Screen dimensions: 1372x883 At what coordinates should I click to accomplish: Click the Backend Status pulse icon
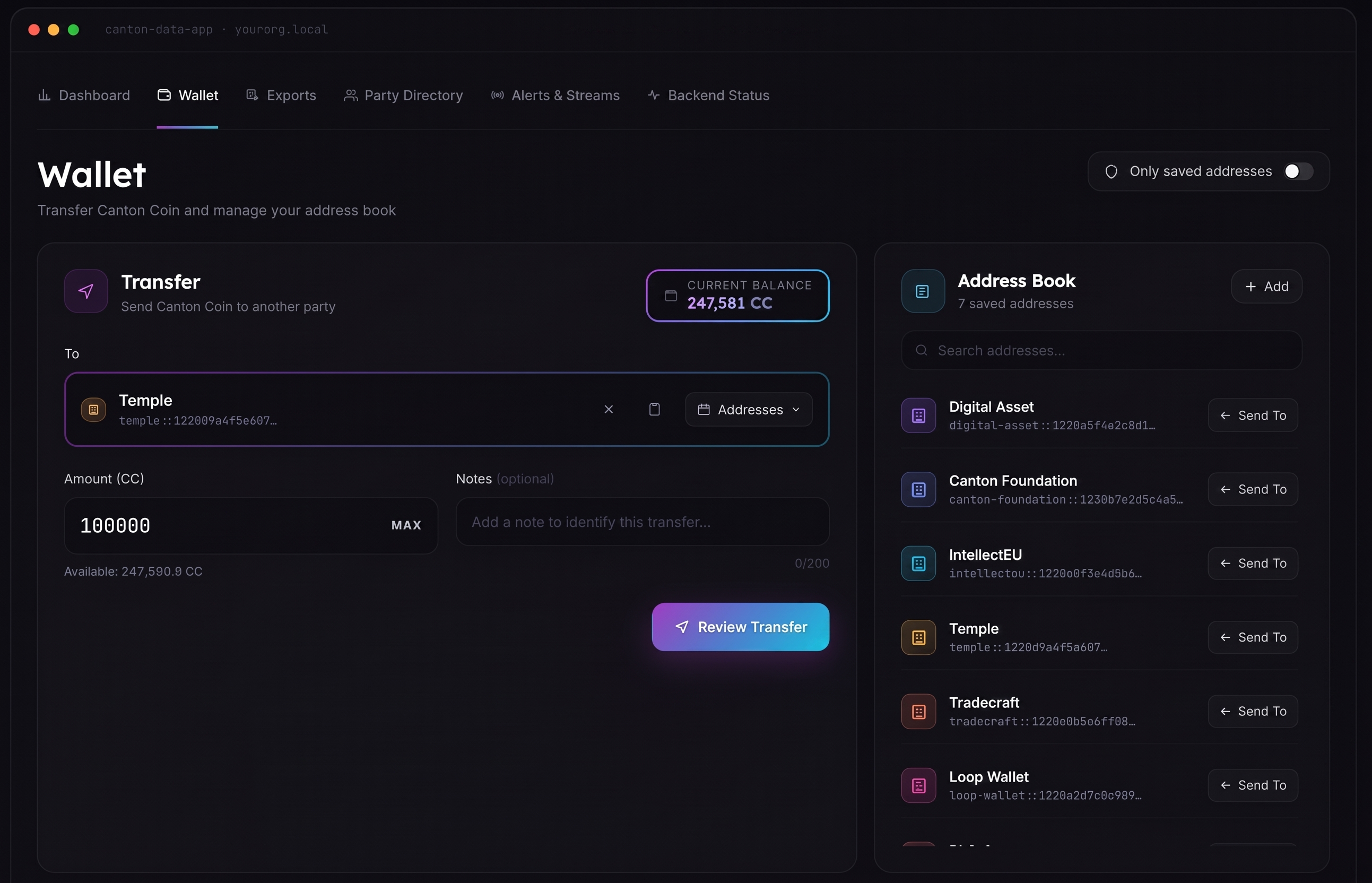654,95
